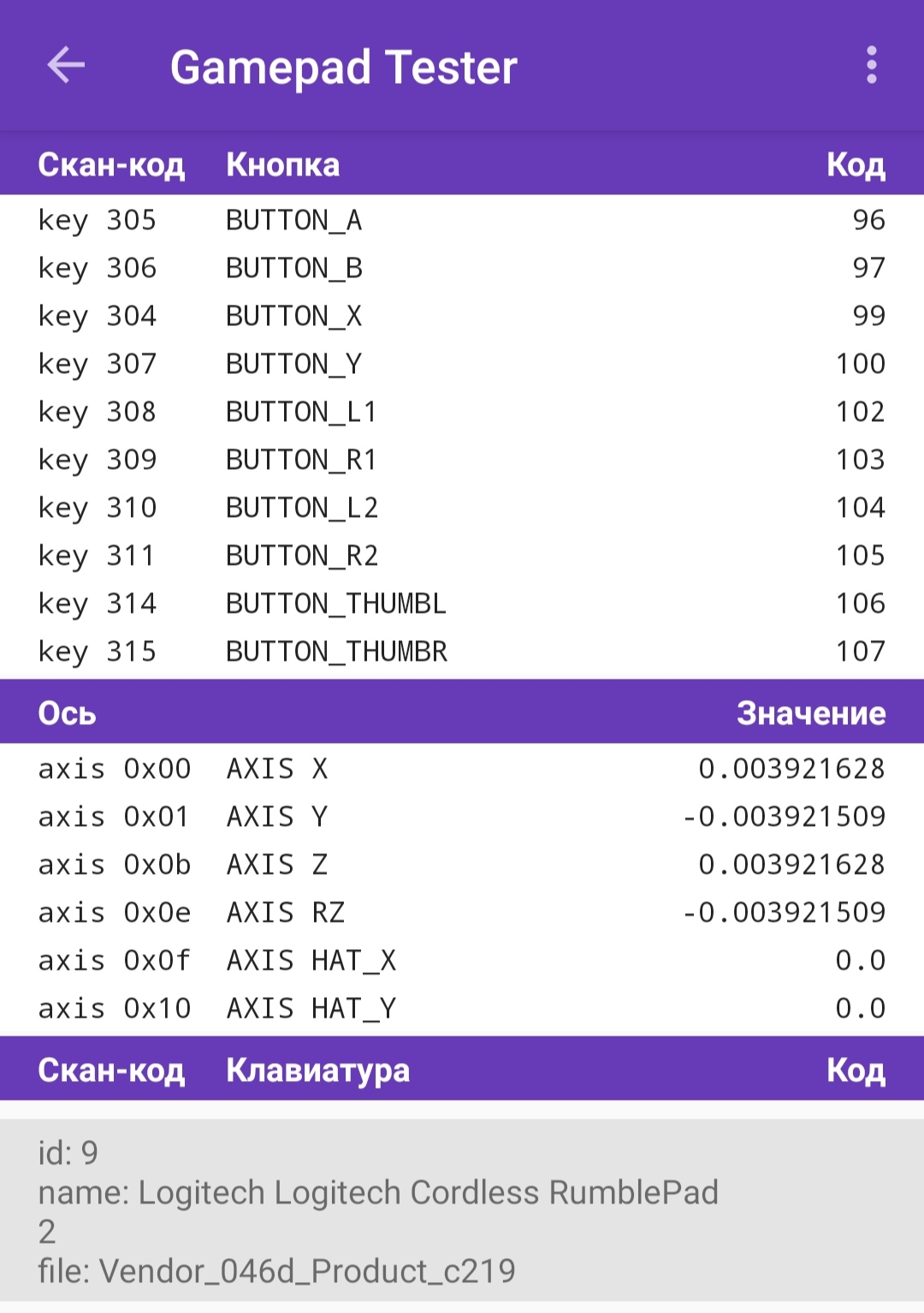Tap the back arrow icon
924x1313 pixels.
coord(66,66)
